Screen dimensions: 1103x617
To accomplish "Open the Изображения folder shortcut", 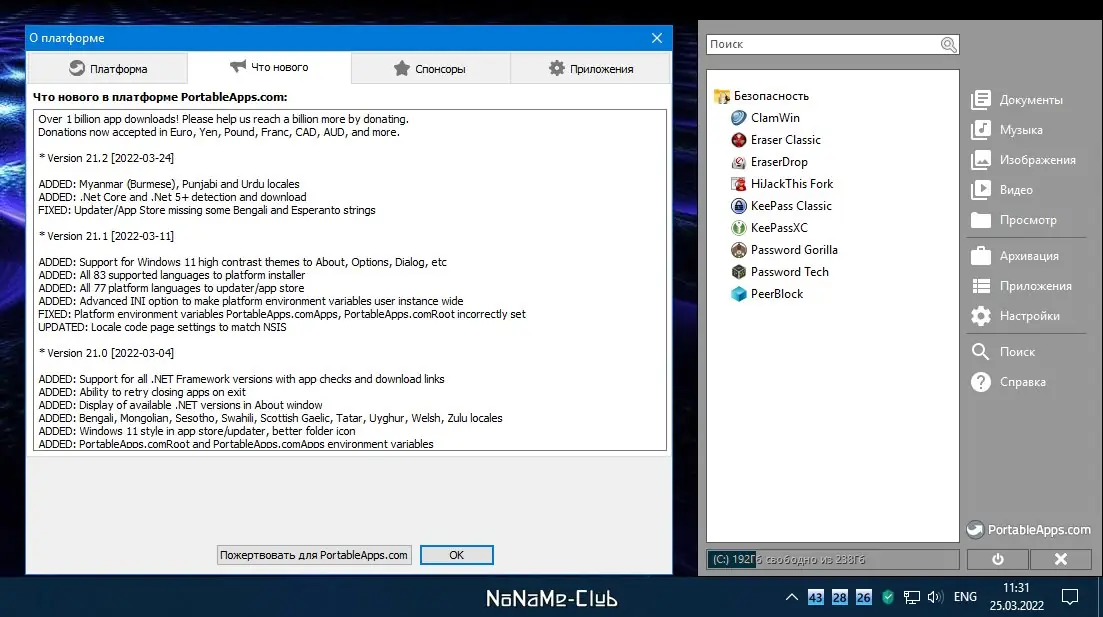I will coord(1024,160).
